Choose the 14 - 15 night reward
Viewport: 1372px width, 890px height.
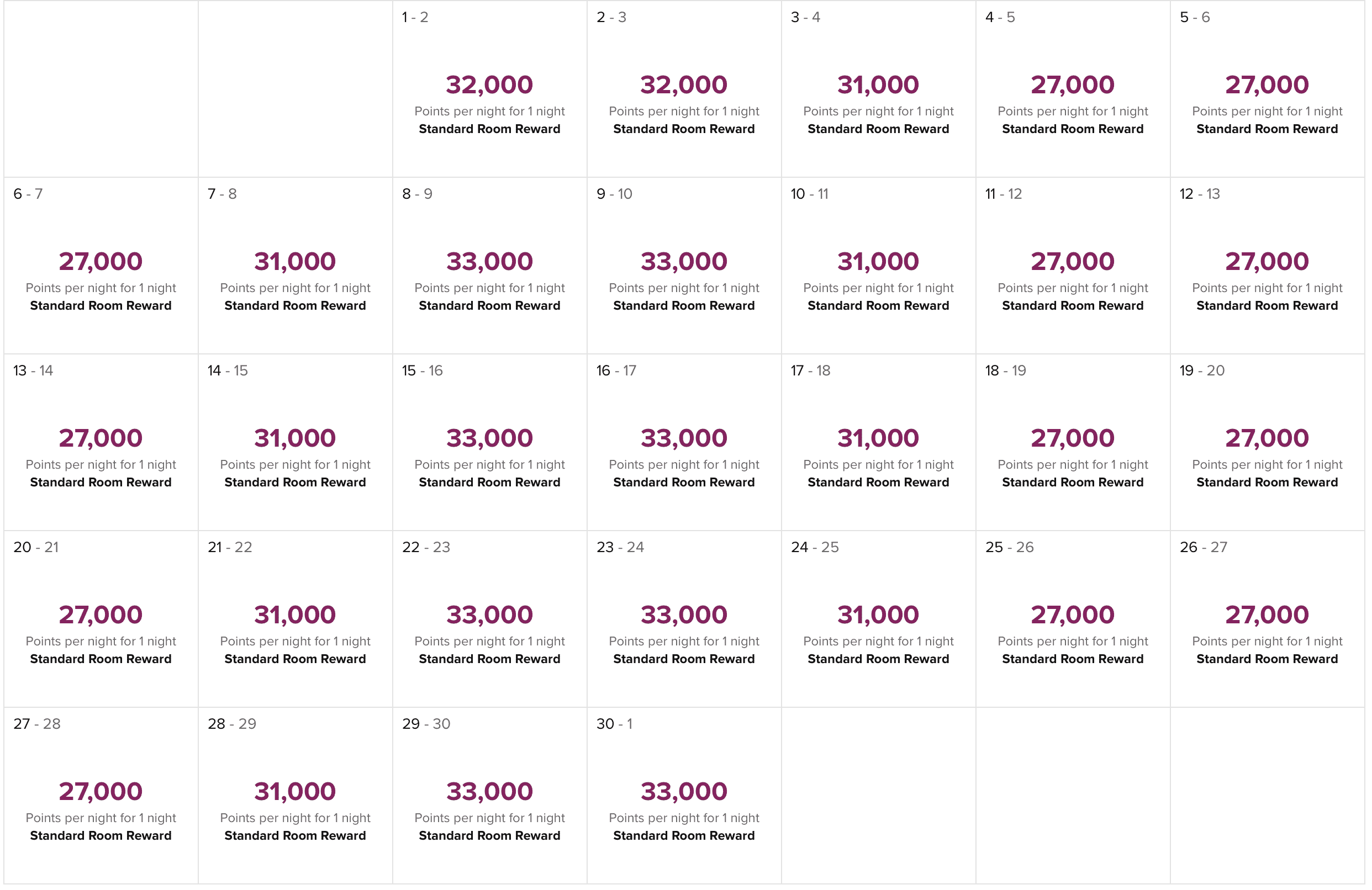pyautogui.click(x=295, y=442)
